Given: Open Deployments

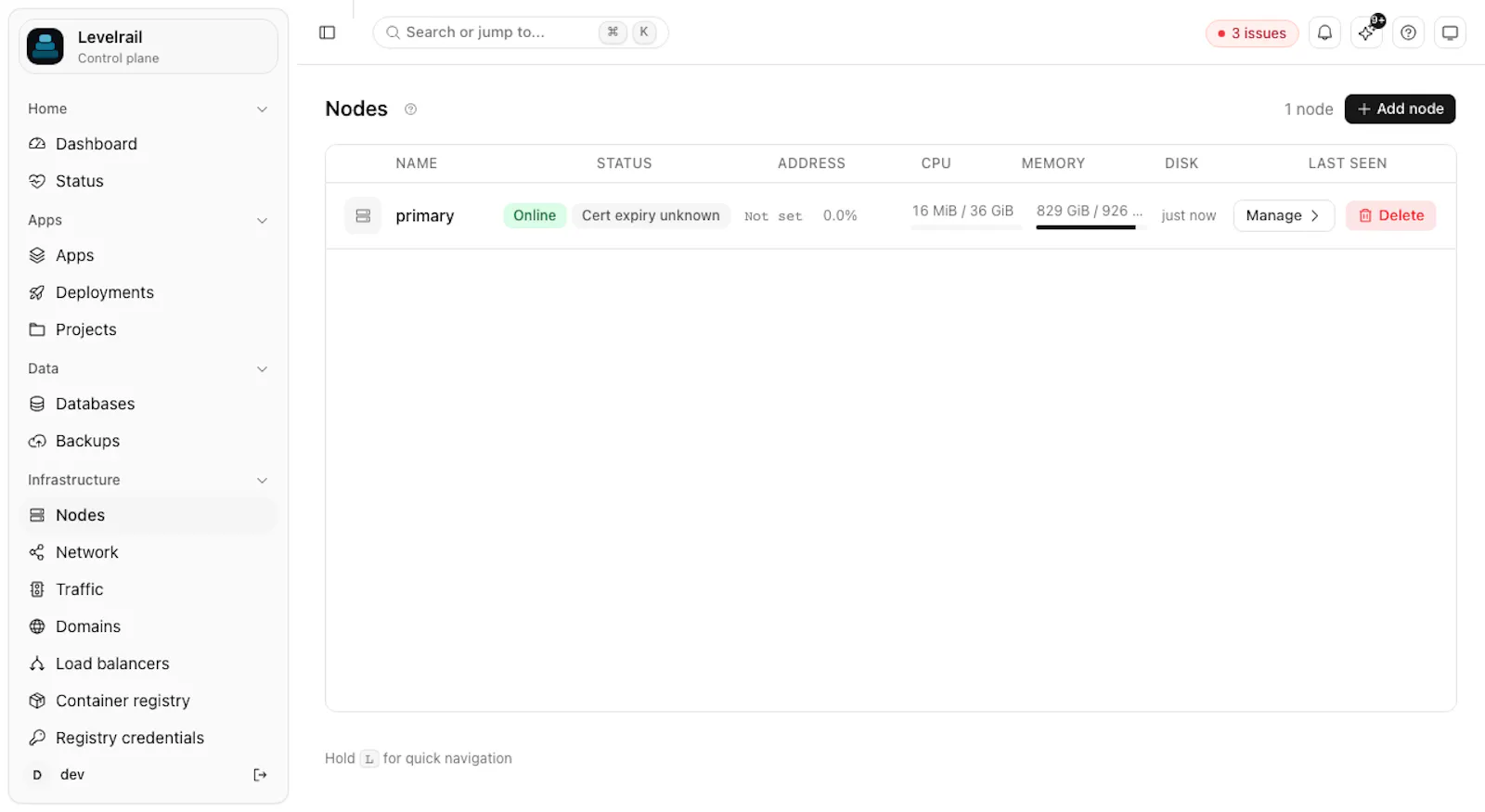Looking at the screenshot, I should 148,292.
